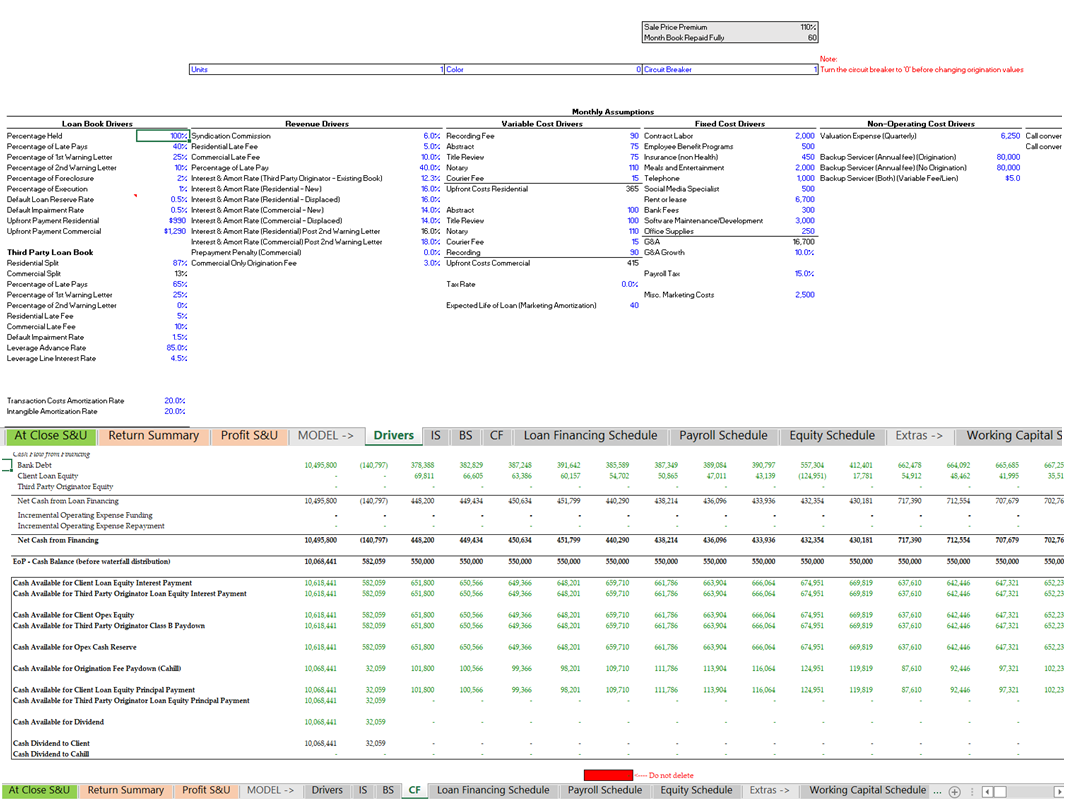This screenshot has width=1065, height=799.
Task: Click the 'Client Loan Equity' row label
Action: (x=48, y=476)
